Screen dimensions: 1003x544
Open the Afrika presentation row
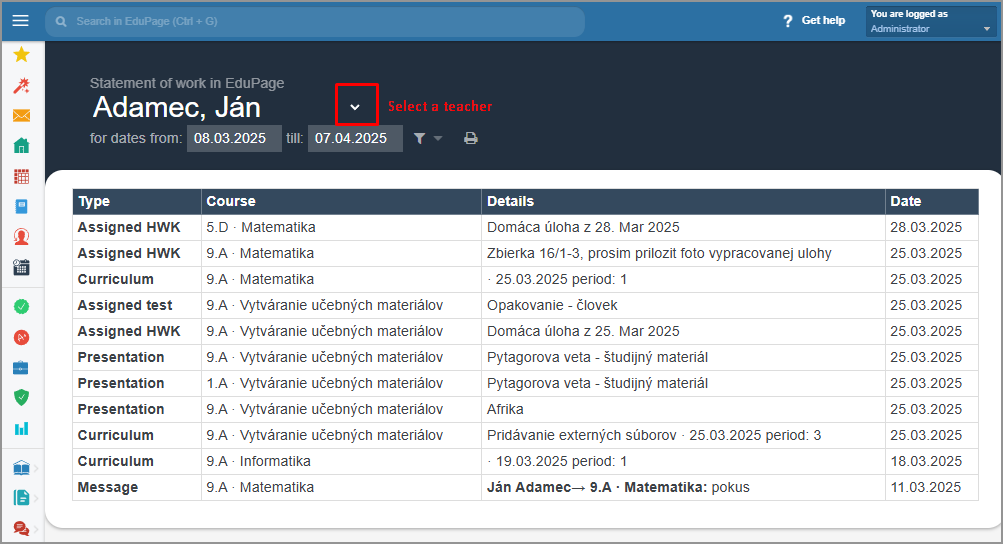pos(525,409)
